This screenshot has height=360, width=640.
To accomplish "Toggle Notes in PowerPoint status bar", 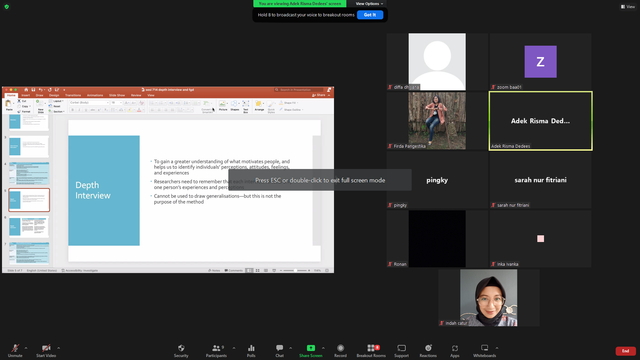I will pos(214,270).
